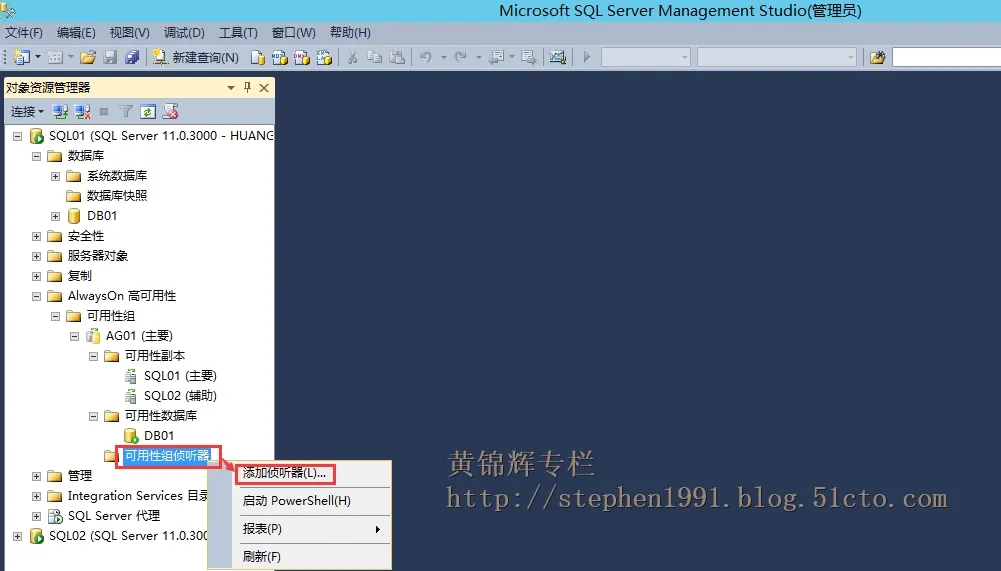The height and width of the screenshot is (571, 1001).
Task: Collapse the SQL01 server node
Action: click(17, 136)
